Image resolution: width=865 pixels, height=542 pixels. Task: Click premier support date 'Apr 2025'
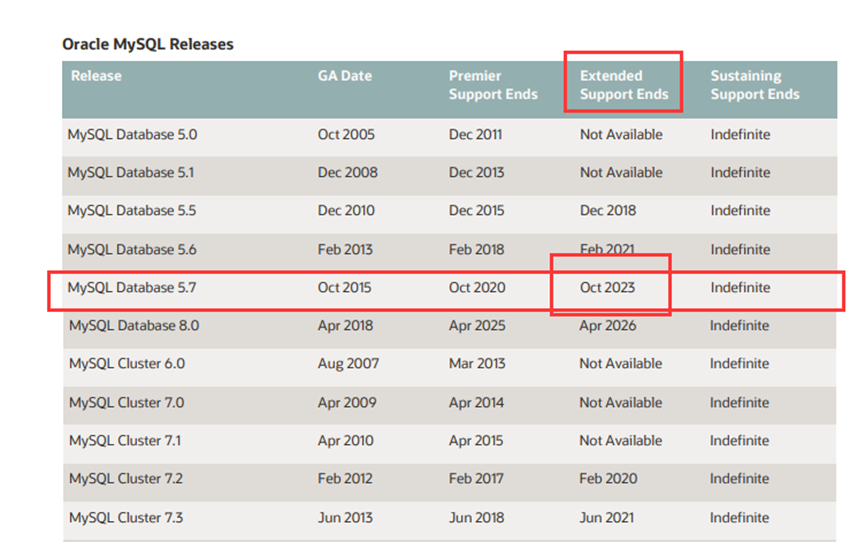point(477,326)
